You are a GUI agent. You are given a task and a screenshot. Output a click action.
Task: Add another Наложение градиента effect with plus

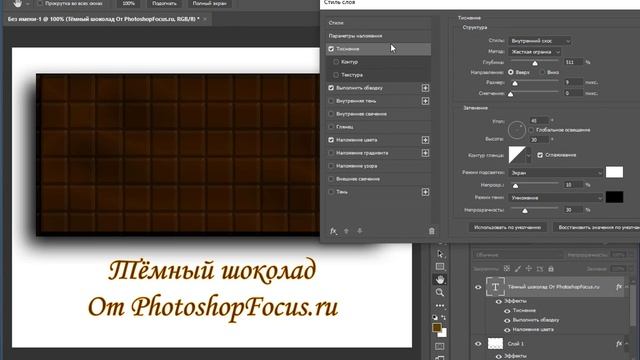point(425,153)
